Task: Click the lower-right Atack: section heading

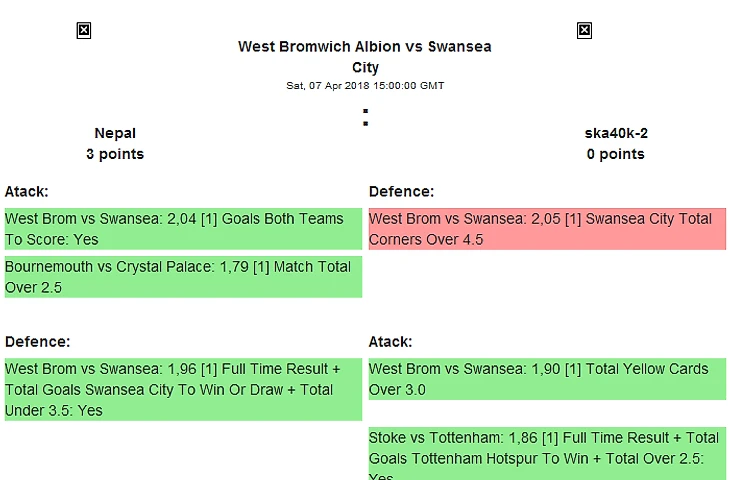Action: [x=390, y=341]
